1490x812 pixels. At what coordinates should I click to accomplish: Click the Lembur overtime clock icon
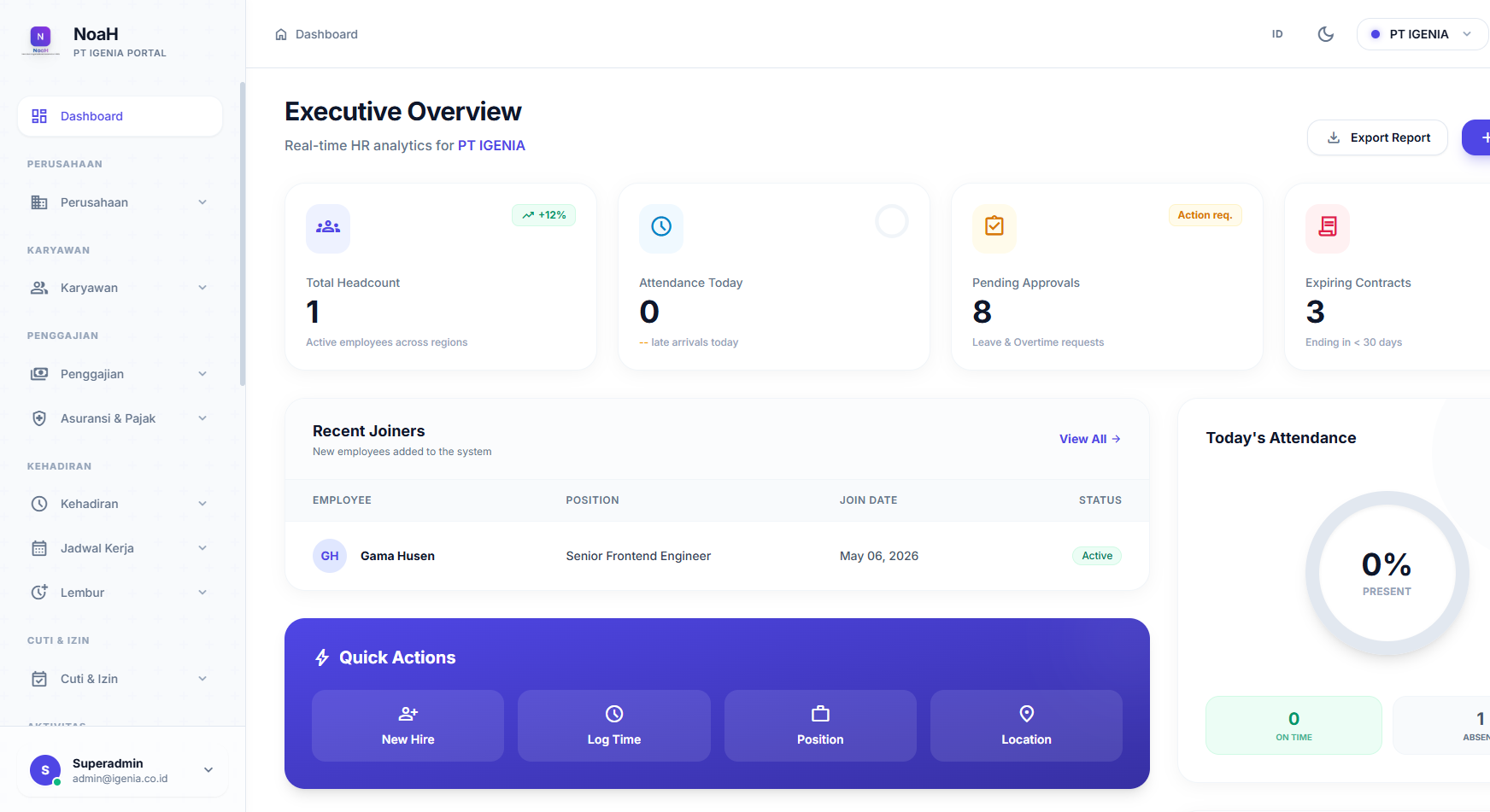[39, 593]
